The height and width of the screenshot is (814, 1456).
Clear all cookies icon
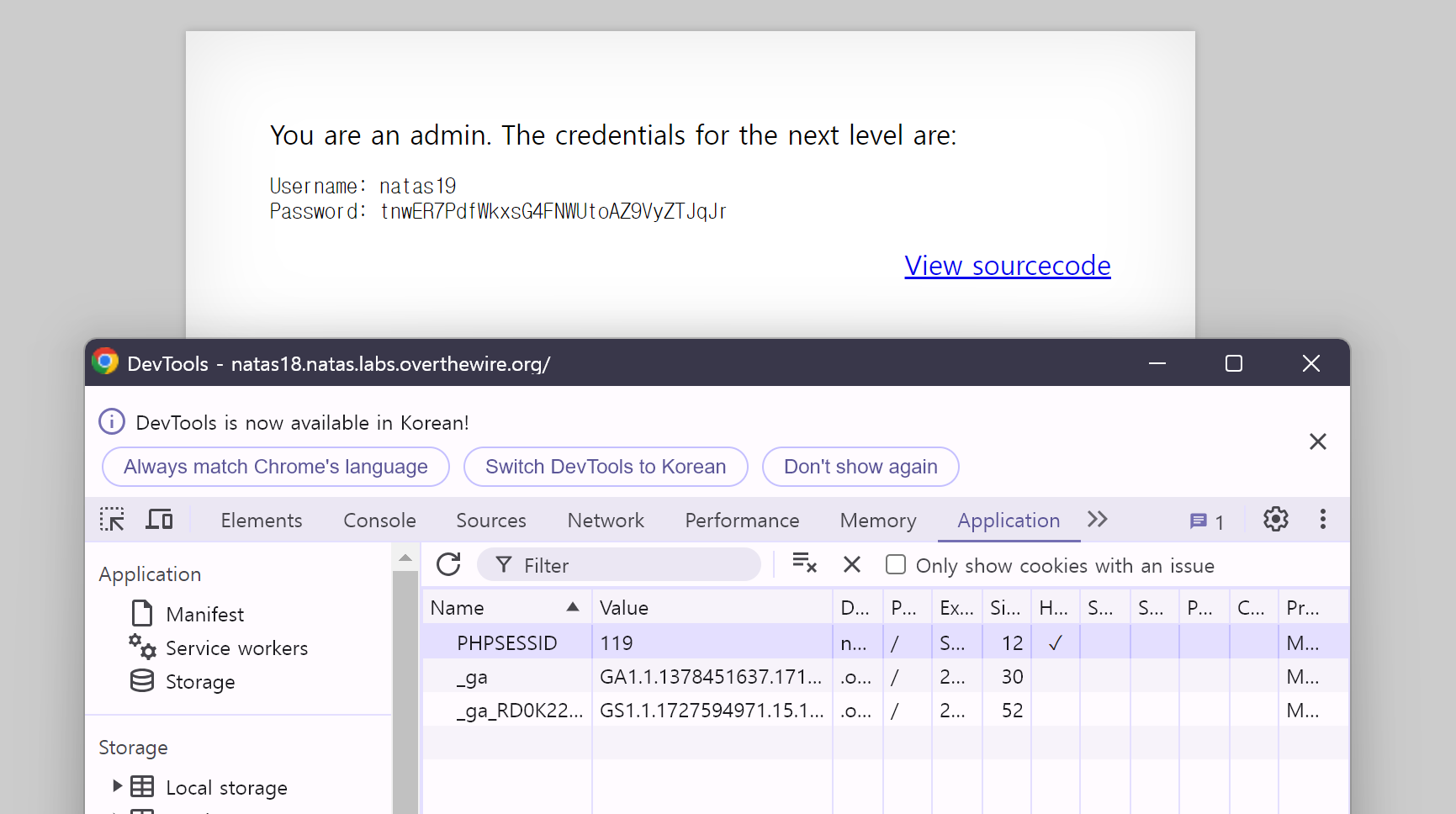click(805, 563)
